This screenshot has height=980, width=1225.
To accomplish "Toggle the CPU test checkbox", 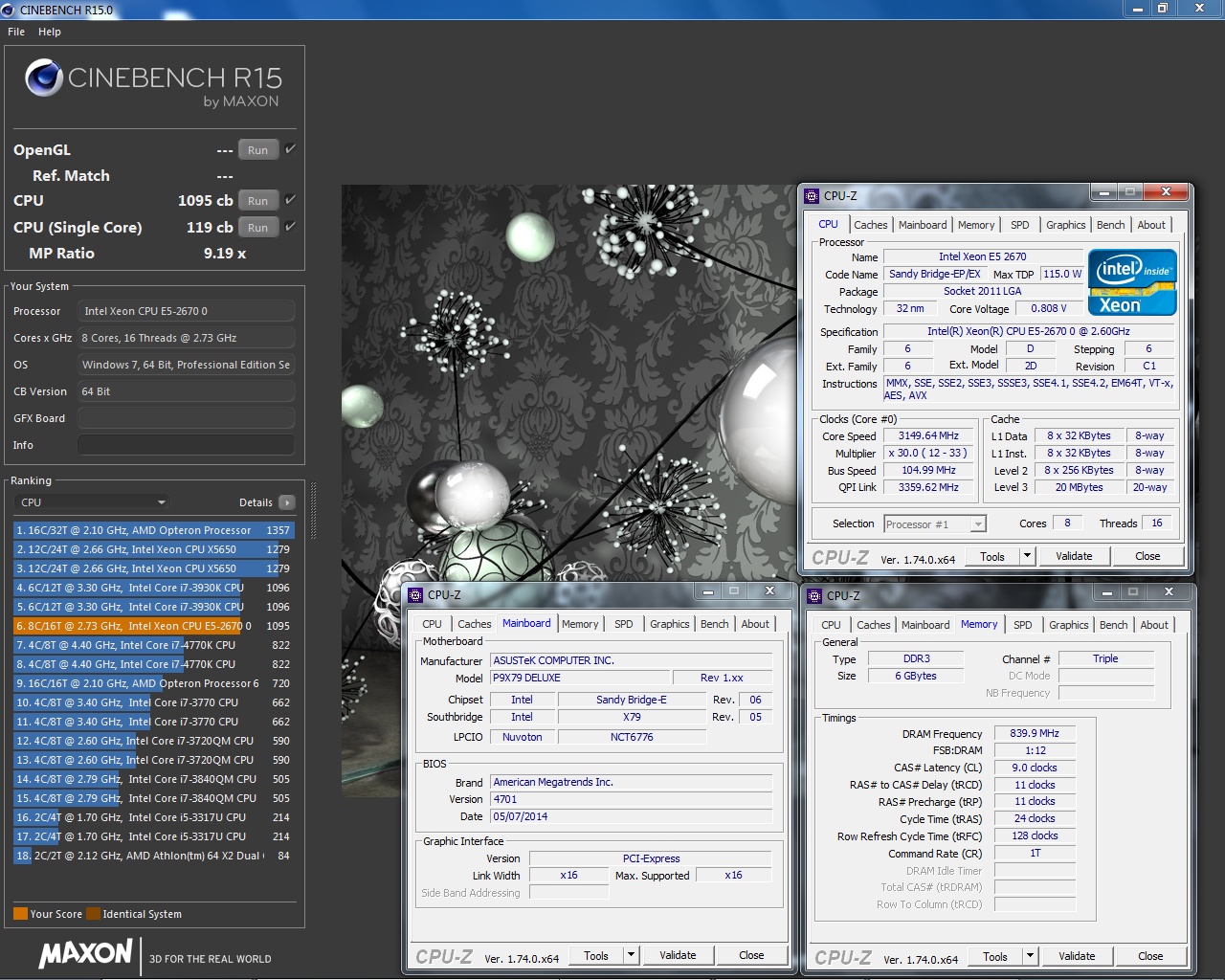I will (x=290, y=200).
